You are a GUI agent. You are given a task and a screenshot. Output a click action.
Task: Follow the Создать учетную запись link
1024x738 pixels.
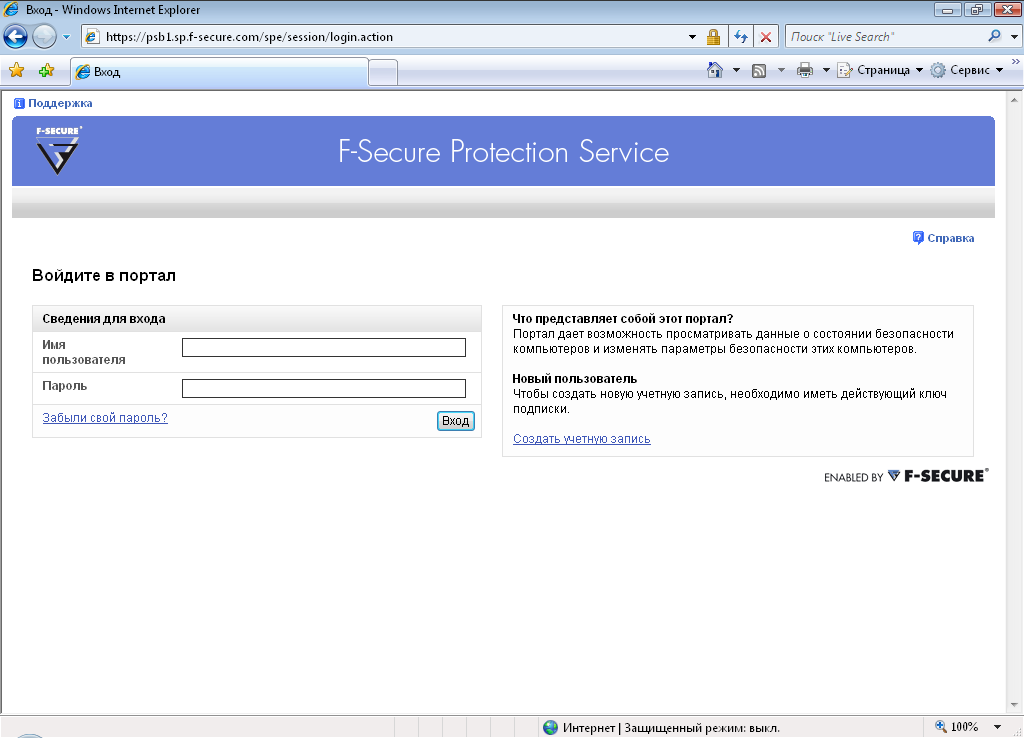click(582, 439)
